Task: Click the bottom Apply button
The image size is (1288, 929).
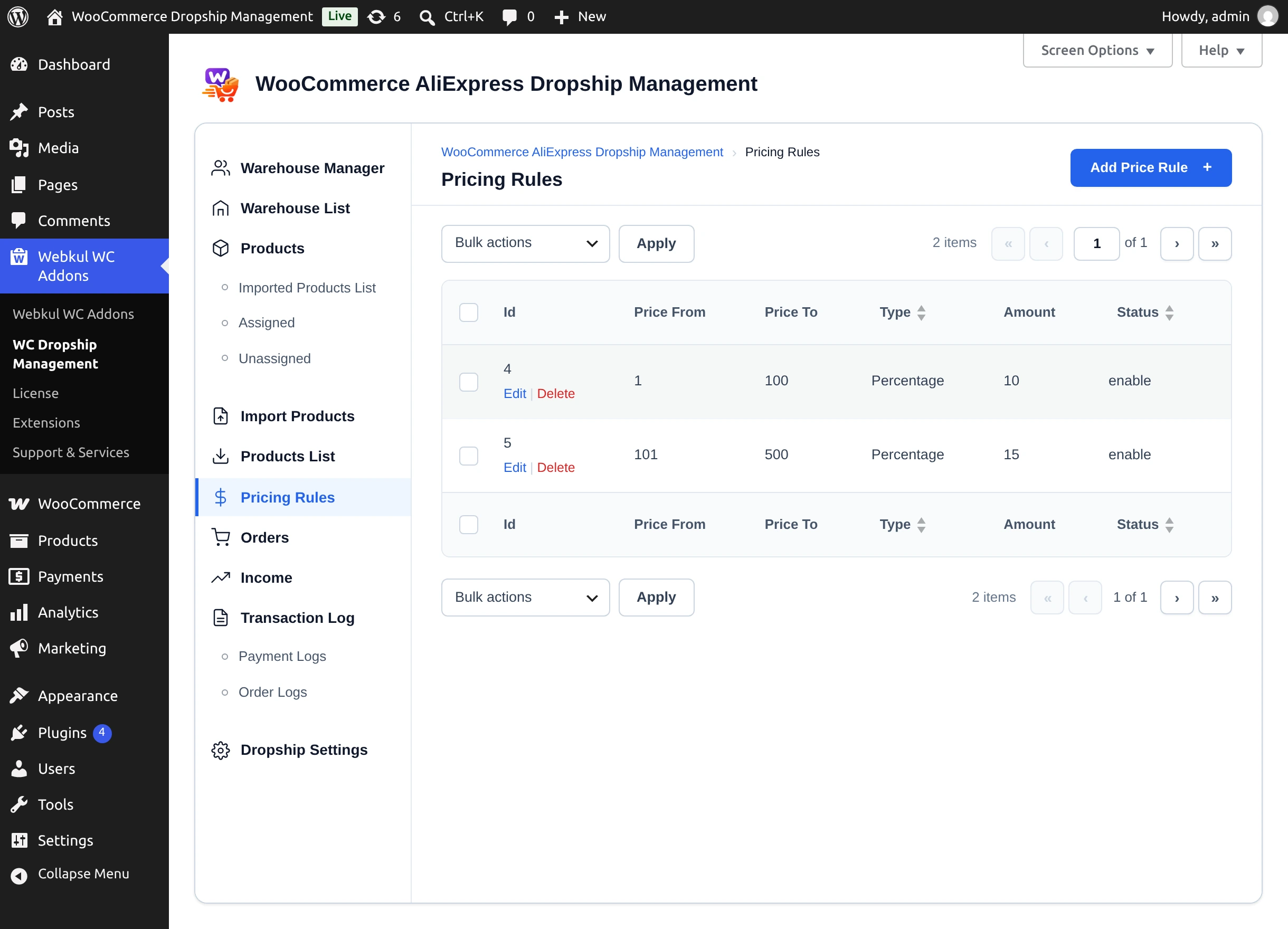Action: [656, 598]
